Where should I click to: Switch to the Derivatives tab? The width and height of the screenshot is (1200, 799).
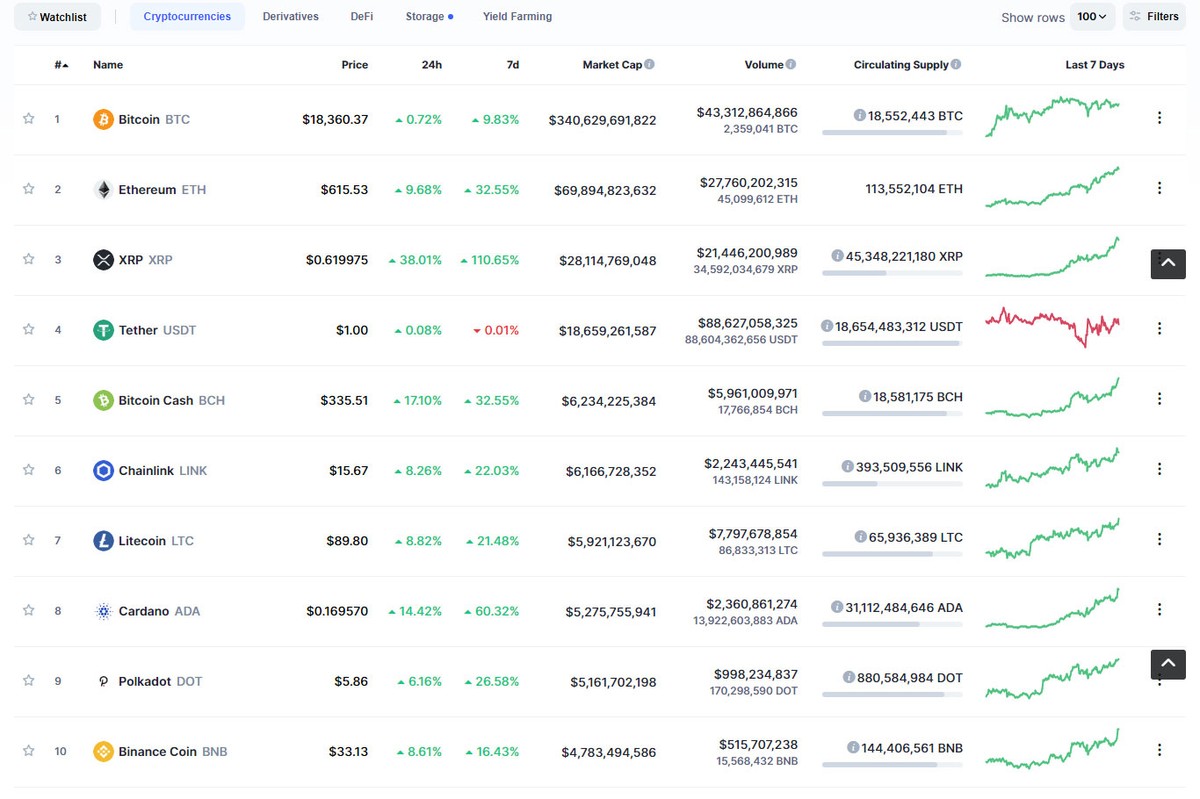290,16
